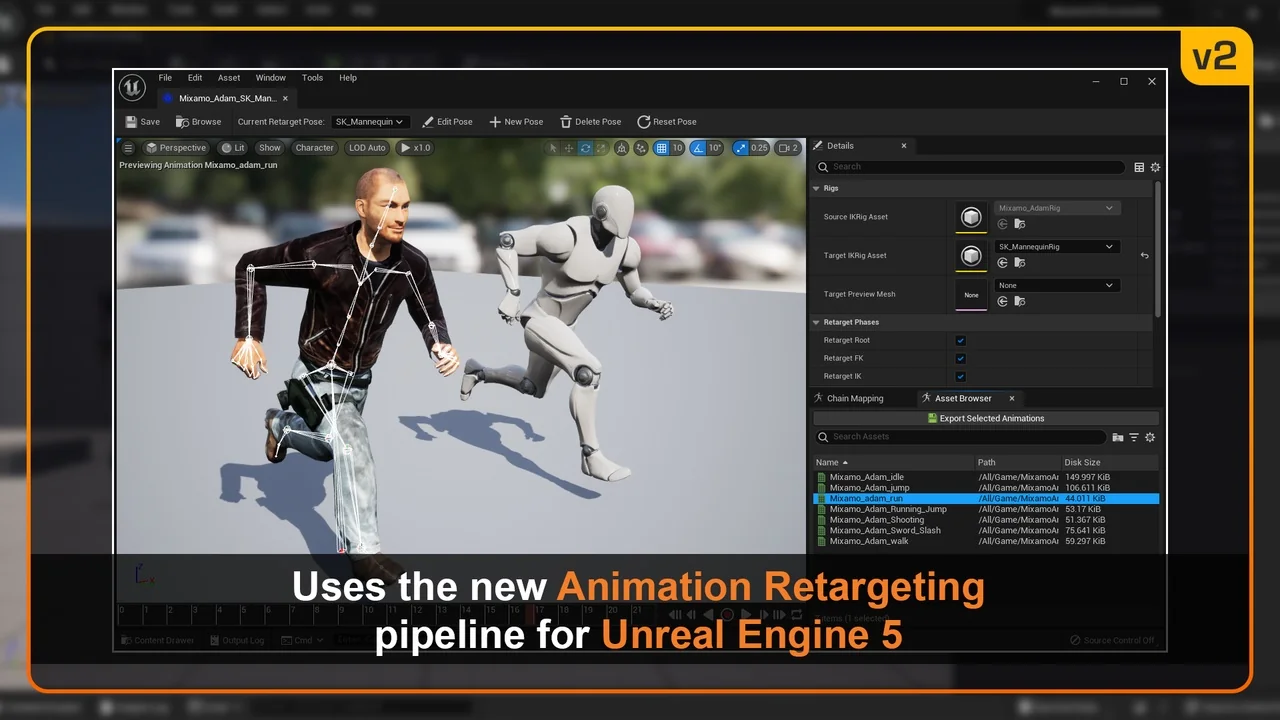Open Asset Browser filter options icon
The image size is (1280, 720).
1134,437
